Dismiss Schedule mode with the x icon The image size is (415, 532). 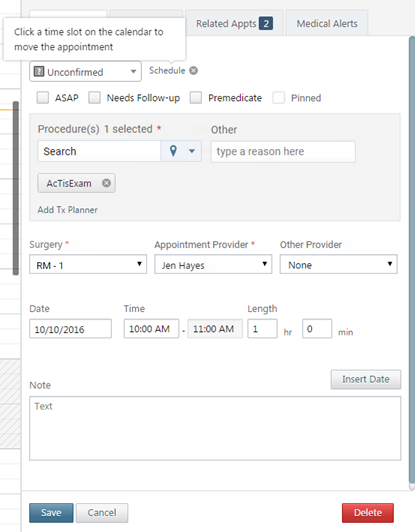(193, 71)
